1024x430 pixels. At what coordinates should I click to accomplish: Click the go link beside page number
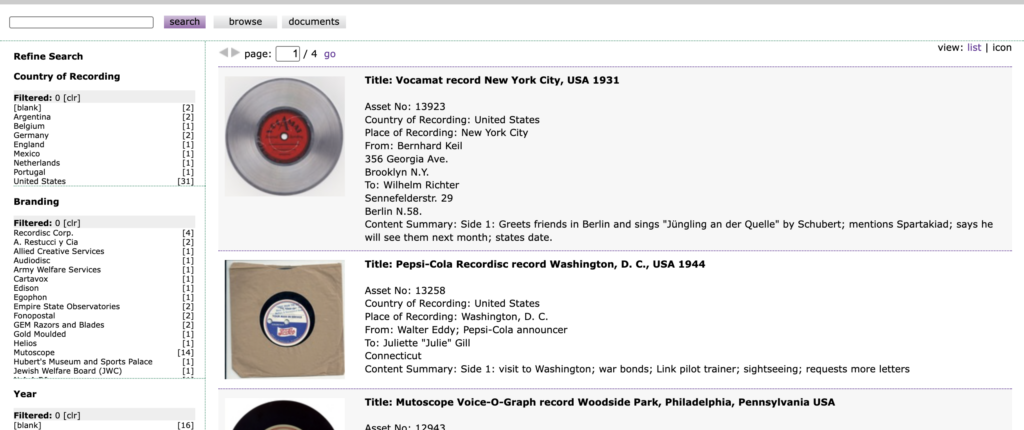point(330,54)
